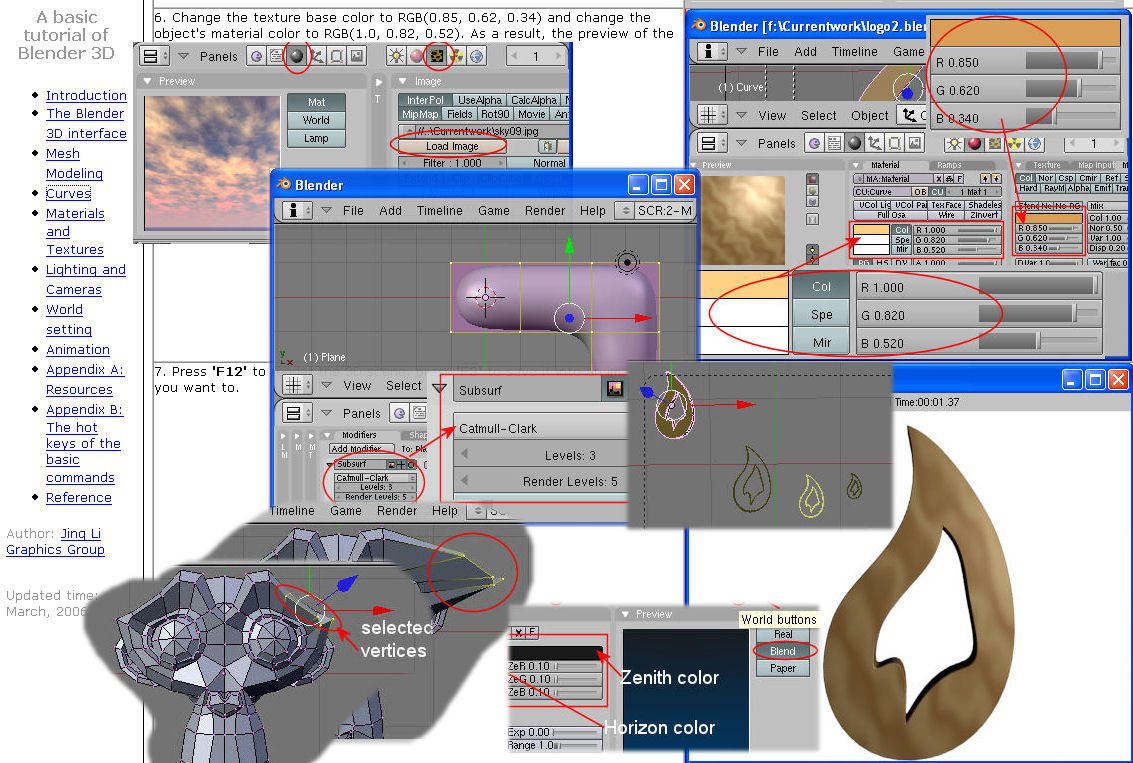Viewport: 1133px width, 763px height.
Task: Click Shading sphere icon in logo2.blend Panels header
Action: [855, 143]
